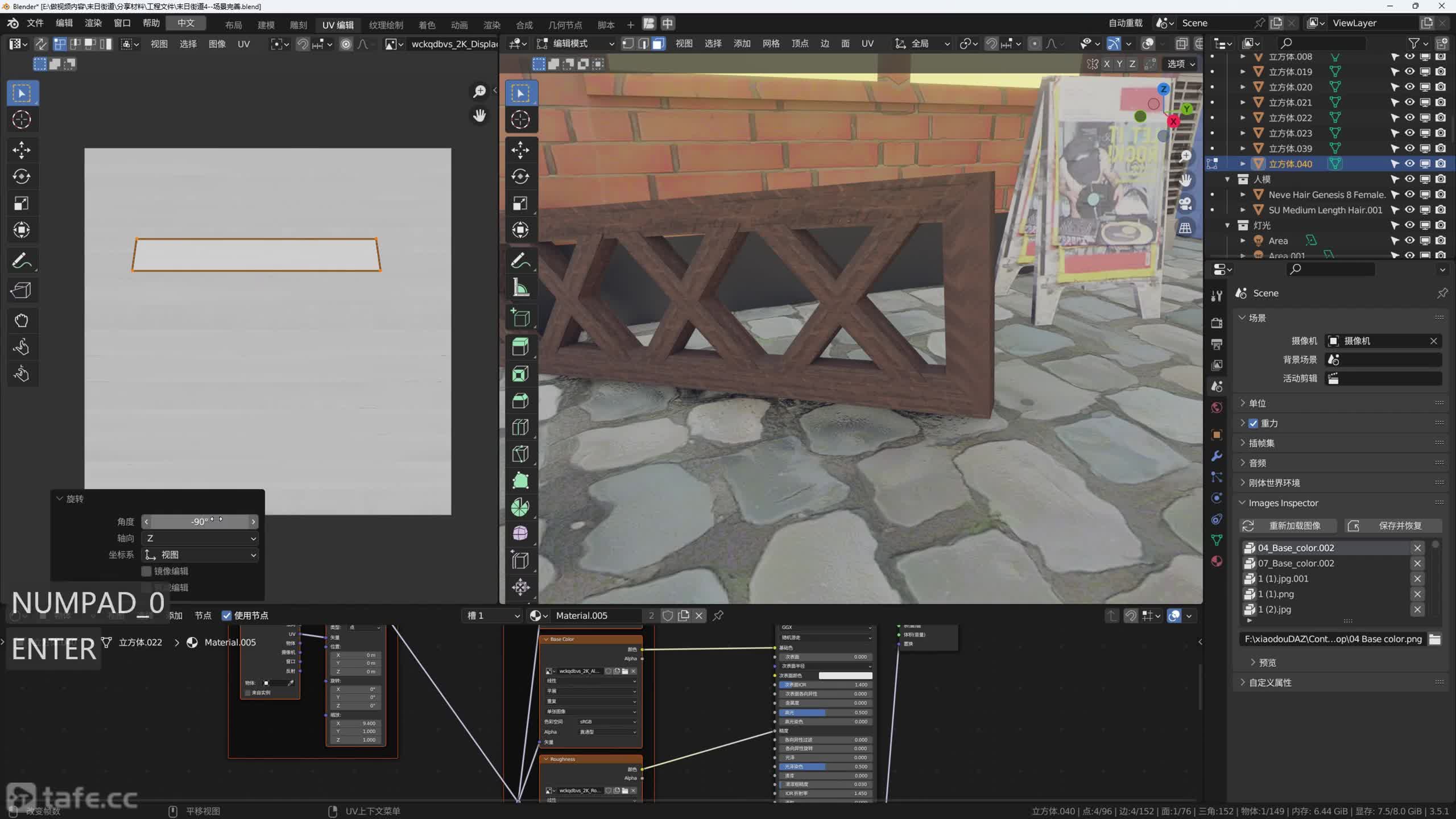
Task: Toggle camera view in 3D viewport
Action: point(1185,204)
